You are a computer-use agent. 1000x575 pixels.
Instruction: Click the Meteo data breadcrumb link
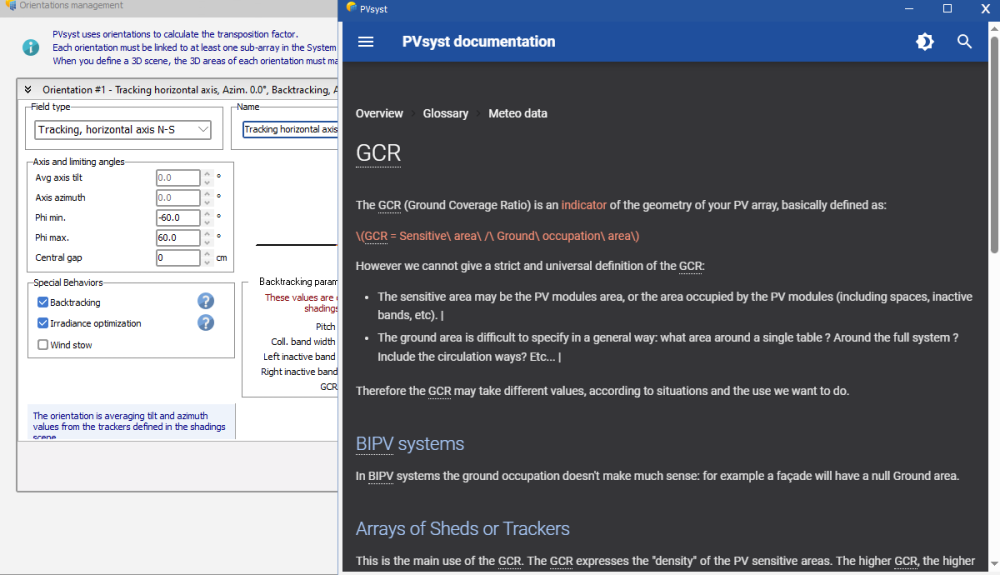(517, 114)
